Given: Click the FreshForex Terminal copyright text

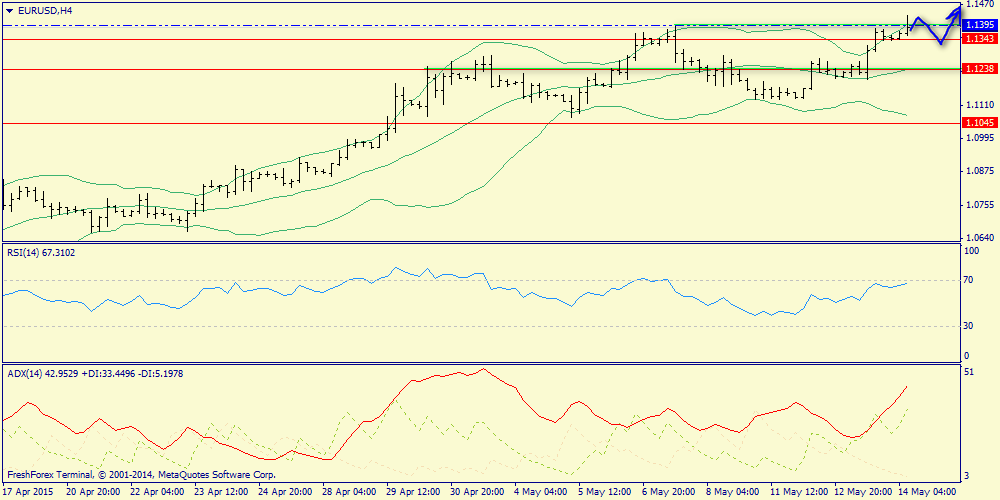Looking at the screenshot, I should pyautogui.click(x=141, y=475).
